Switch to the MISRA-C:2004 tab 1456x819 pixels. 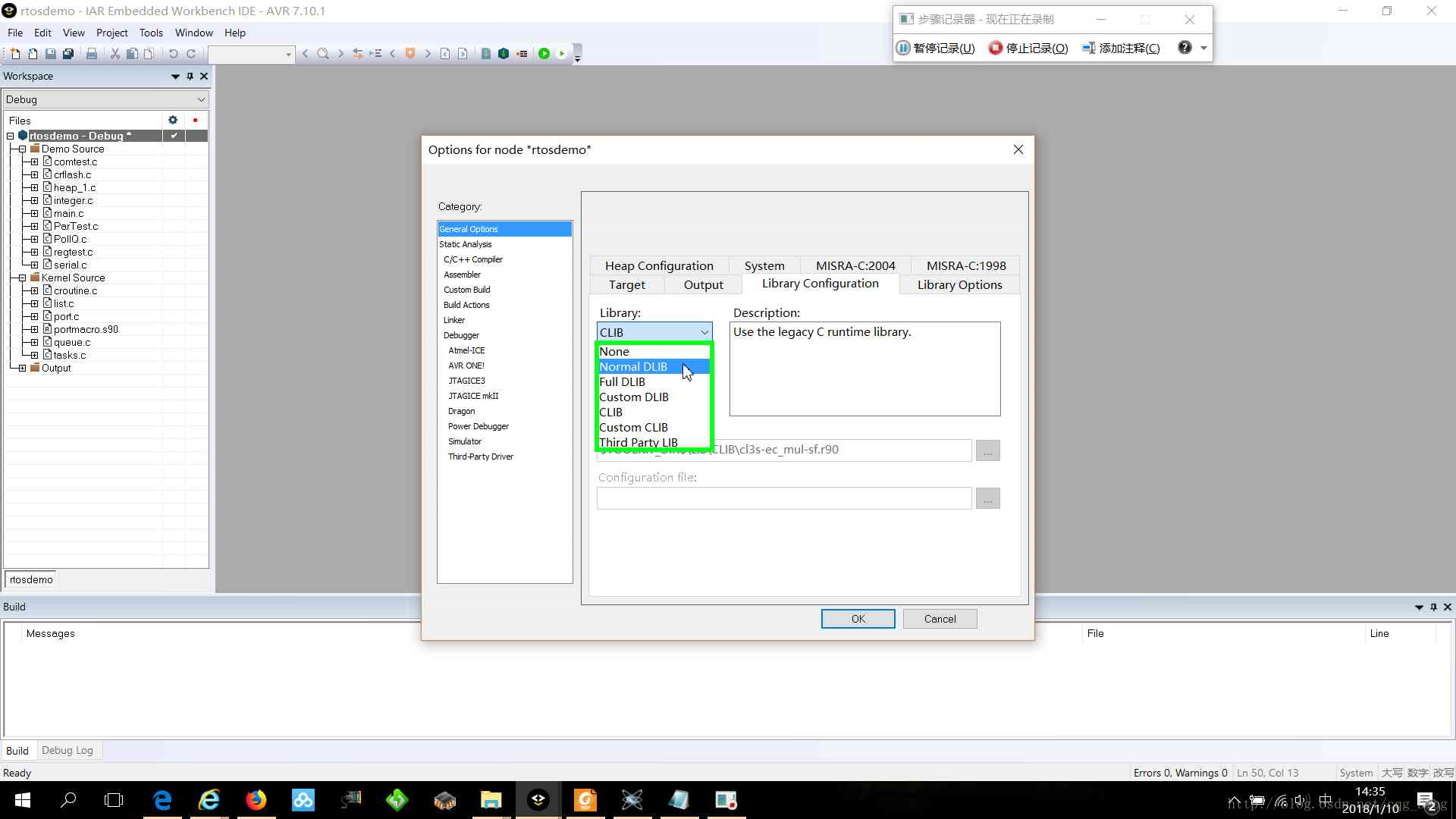[x=855, y=265]
